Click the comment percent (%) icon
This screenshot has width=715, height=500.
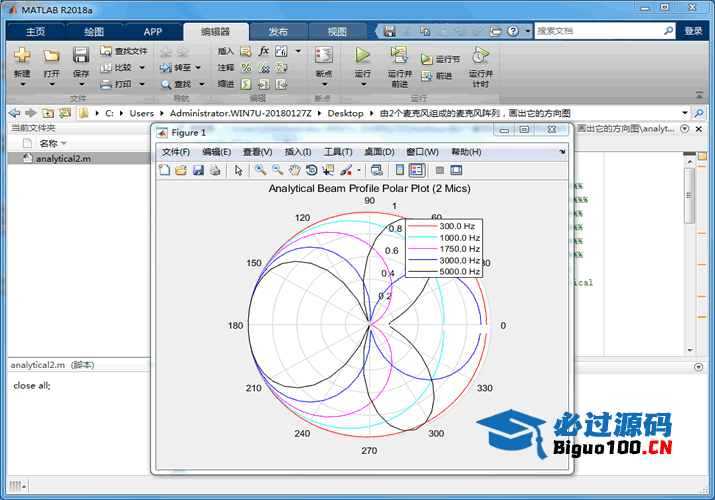pos(246,68)
